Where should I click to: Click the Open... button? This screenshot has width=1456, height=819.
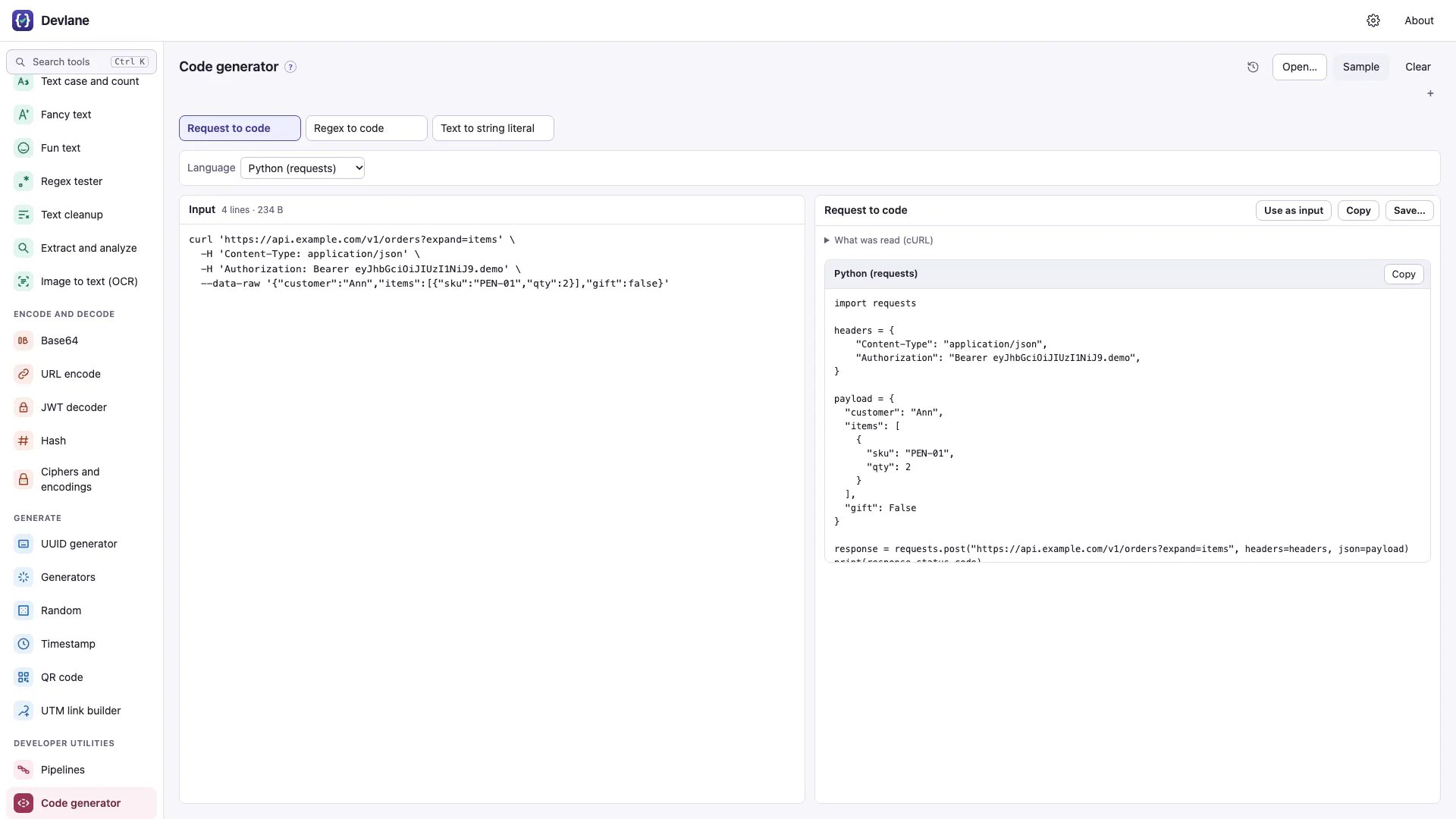1299,67
